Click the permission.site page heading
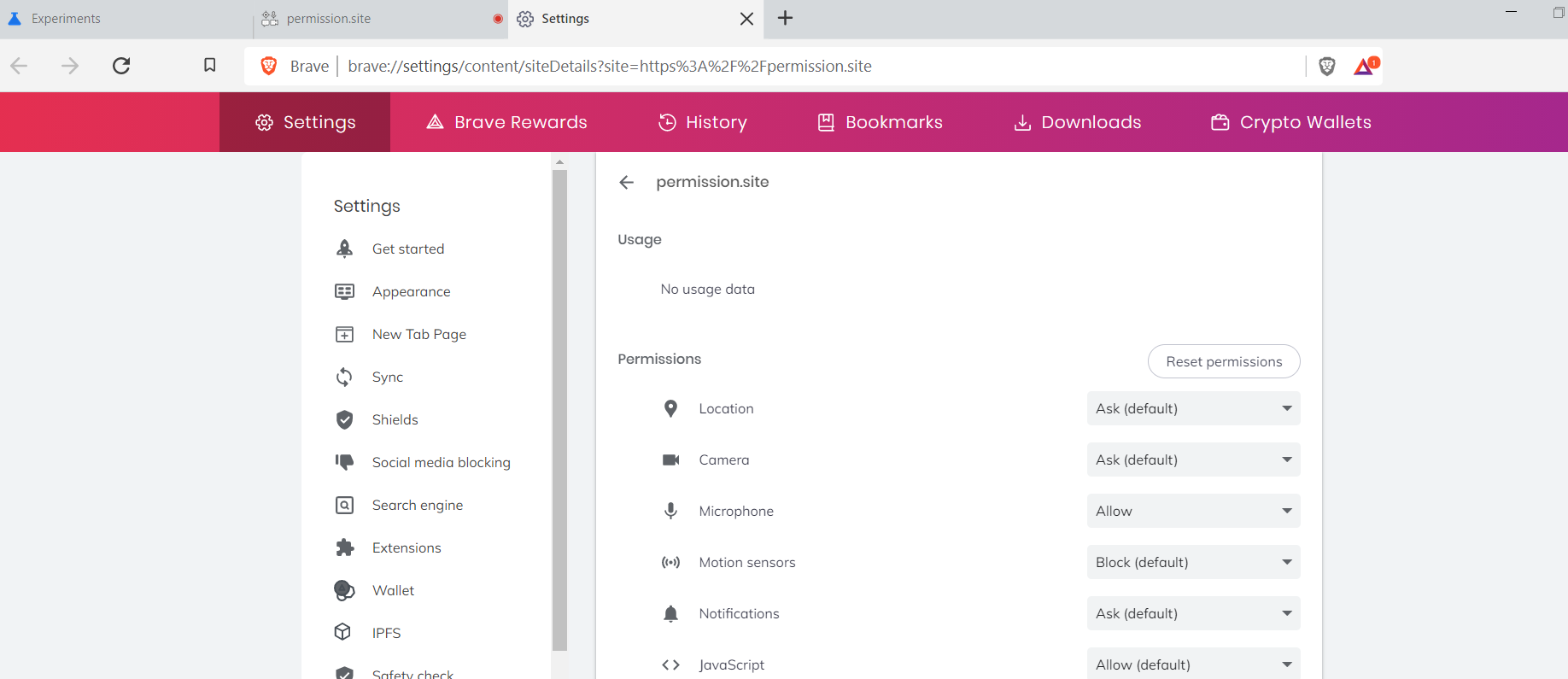Image resolution: width=1568 pixels, height=679 pixels. 712,182
